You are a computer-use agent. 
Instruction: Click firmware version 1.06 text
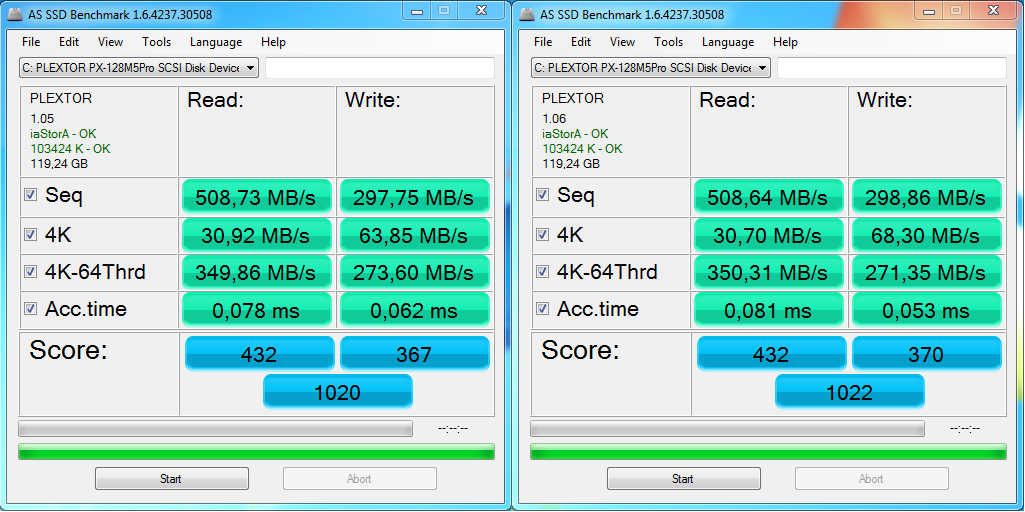tap(554, 119)
